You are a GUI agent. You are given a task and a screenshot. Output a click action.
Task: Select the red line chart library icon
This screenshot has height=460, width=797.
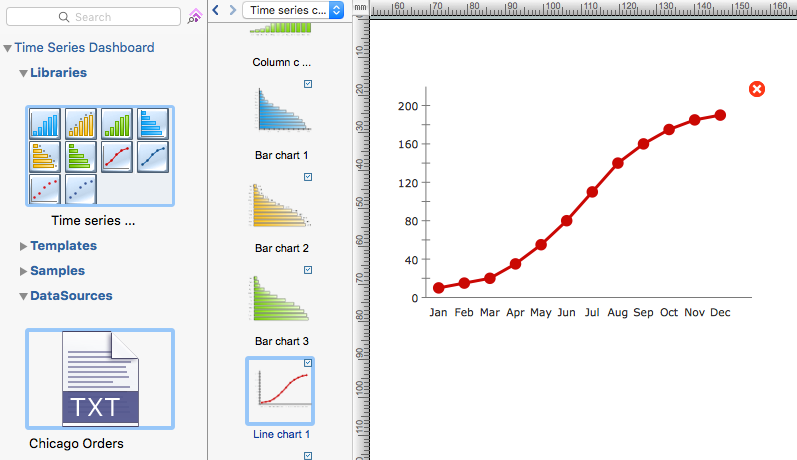pos(117,157)
